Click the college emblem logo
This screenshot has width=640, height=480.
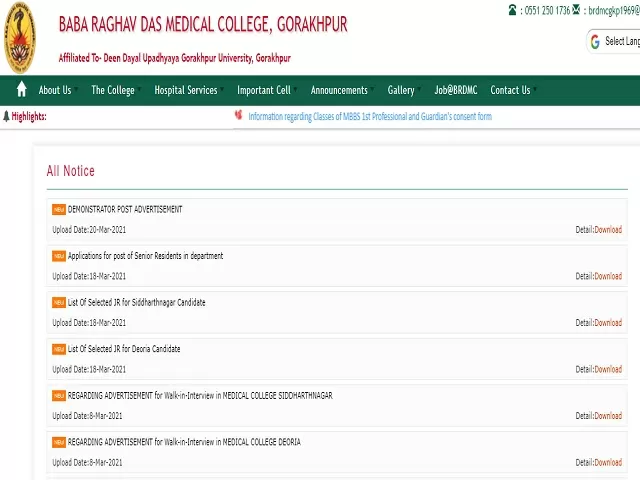(x=20, y=38)
